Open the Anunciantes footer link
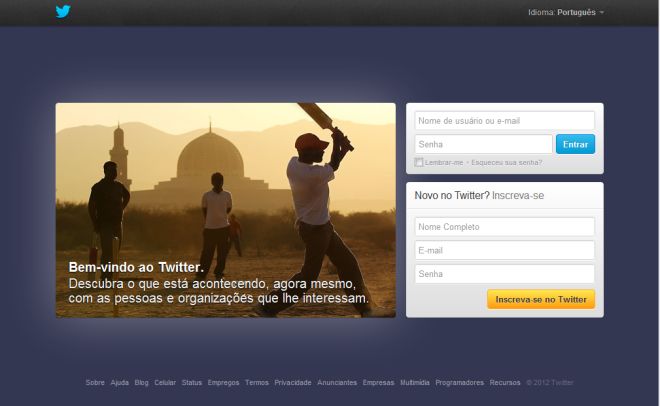This screenshot has width=660, height=406. click(337, 382)
